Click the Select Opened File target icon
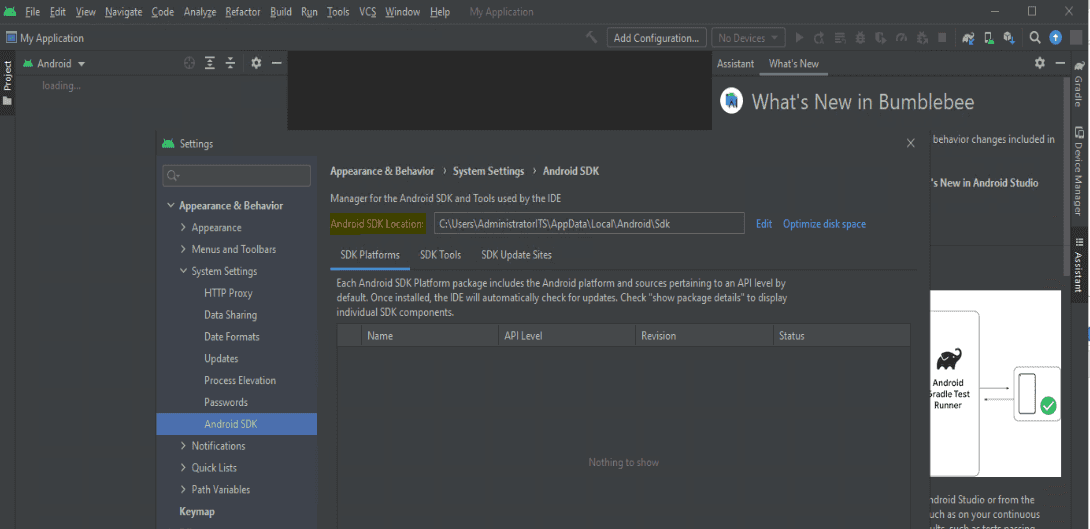1090x529 pixels. pos(189,63)
